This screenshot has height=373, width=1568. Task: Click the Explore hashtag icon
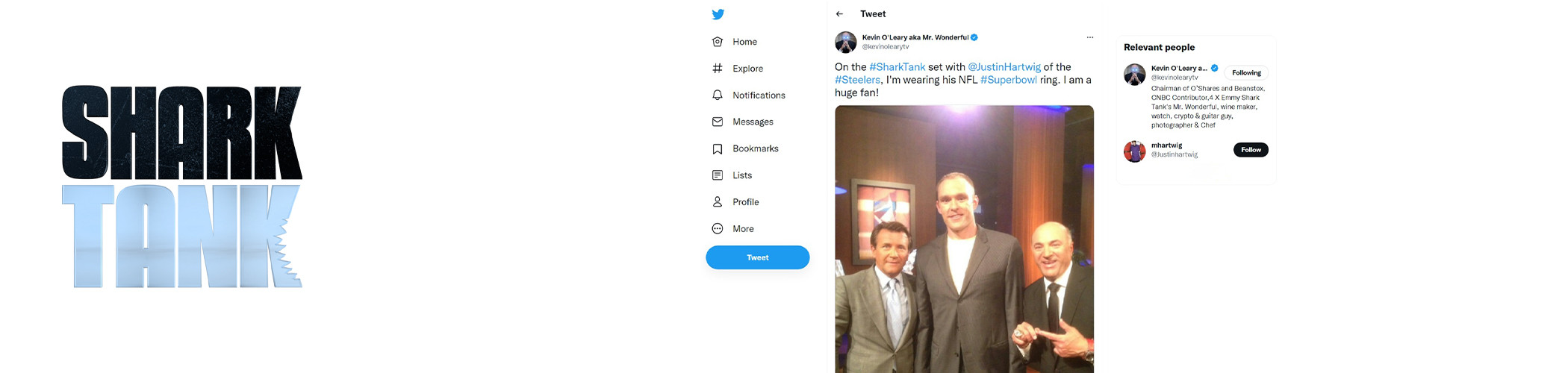pyautogui.click(x=718, y=69)
